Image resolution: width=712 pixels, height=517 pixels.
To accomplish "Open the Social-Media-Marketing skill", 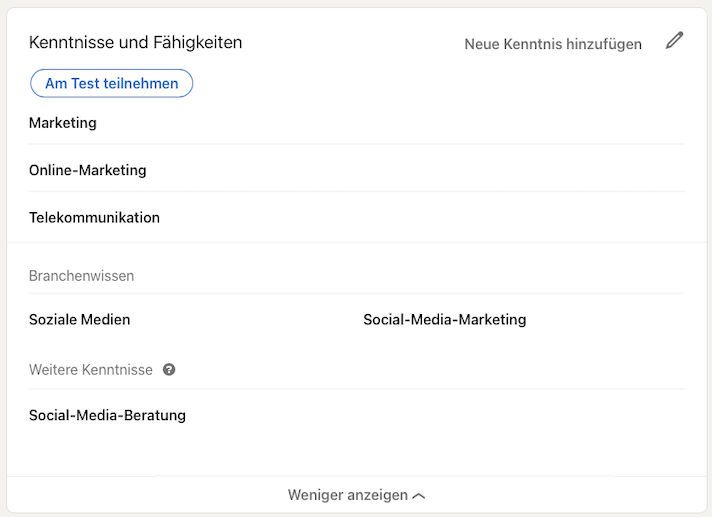I will pyautogui.click(x=444, y=320).
